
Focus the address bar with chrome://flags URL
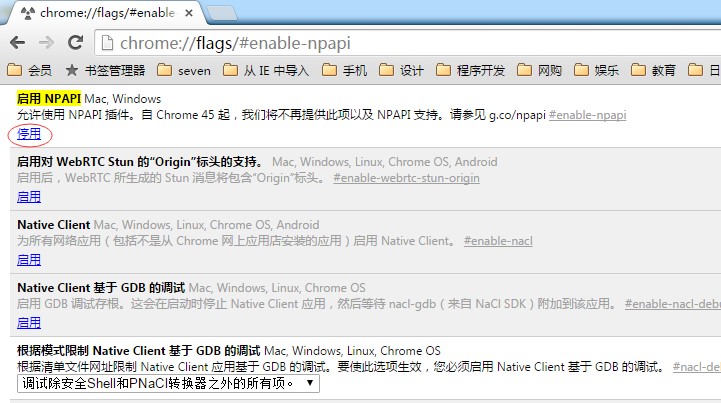409,43
